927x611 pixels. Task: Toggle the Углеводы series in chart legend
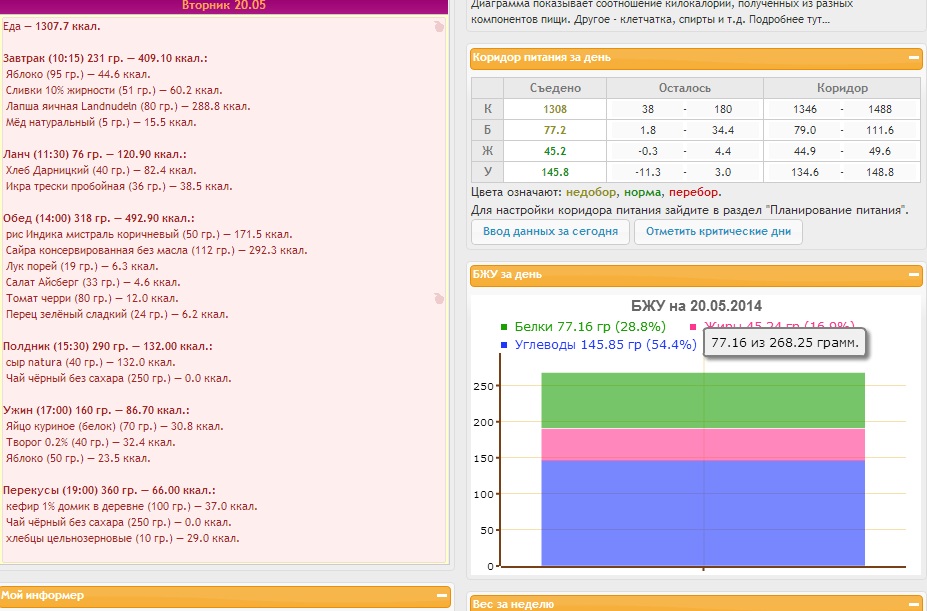(605, 344)
